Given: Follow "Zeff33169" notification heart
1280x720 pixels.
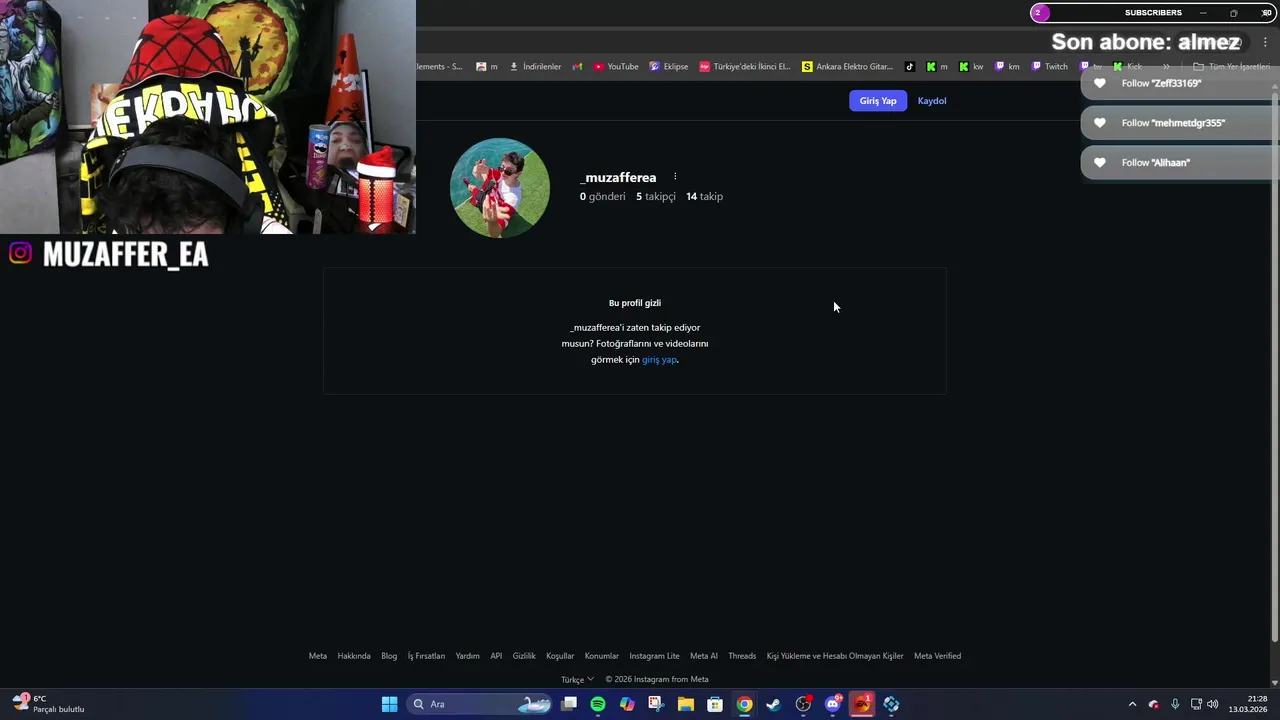Looking at the screenshot, I should (x=1100, y=83).
